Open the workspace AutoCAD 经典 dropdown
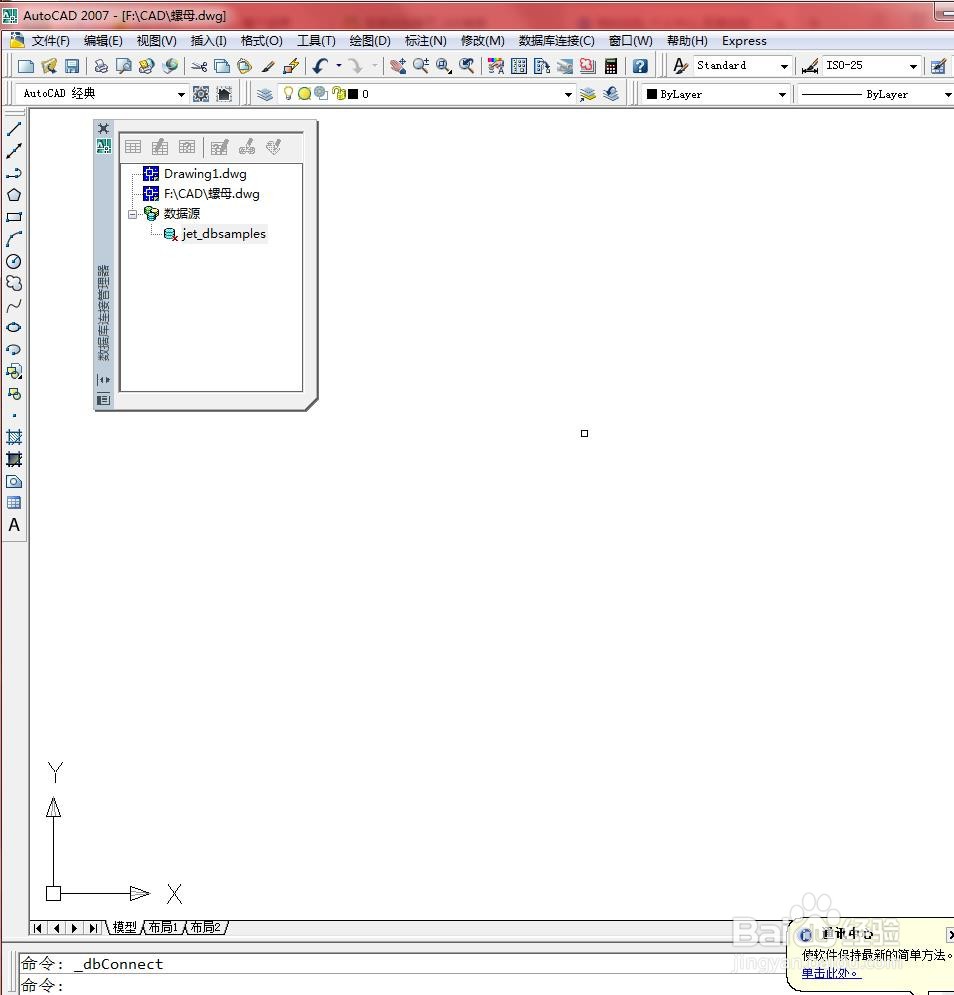This screenshot has height=995, width=954. click(181, 95)
